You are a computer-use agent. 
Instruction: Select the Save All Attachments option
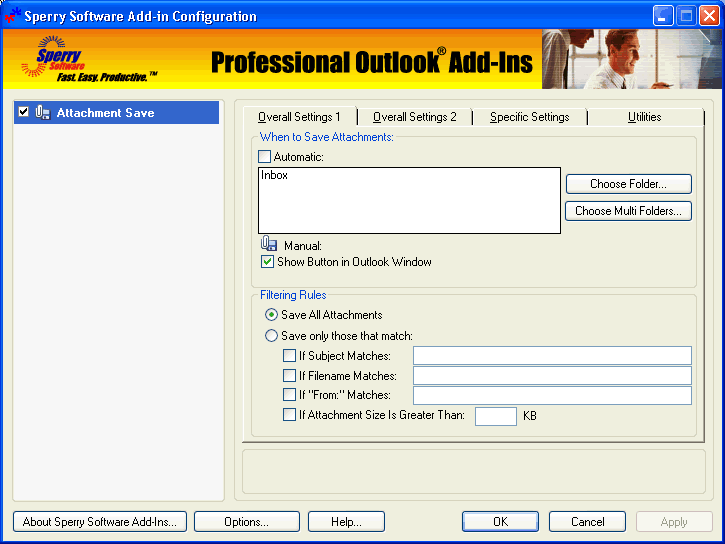(271, 315)
